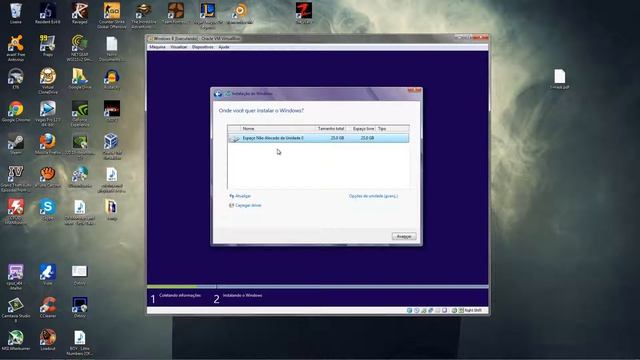Open the Máquina menu in VirtualBox
Screen dimensions: 640x360
point(157,47)
